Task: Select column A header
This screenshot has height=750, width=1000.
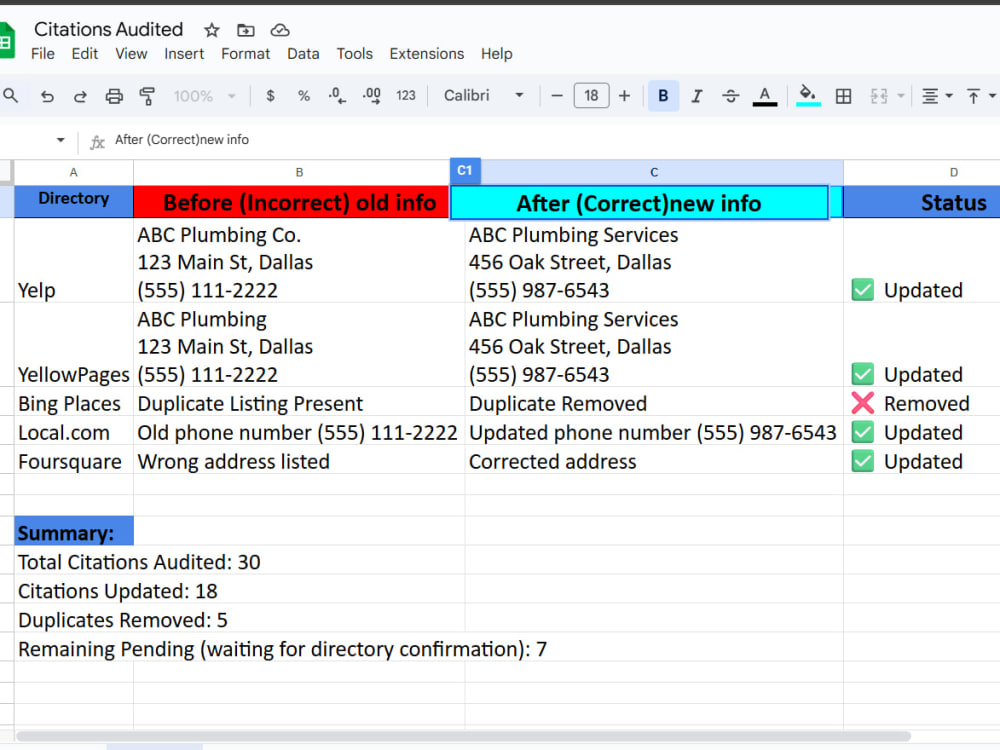Action: click(74, 172)
